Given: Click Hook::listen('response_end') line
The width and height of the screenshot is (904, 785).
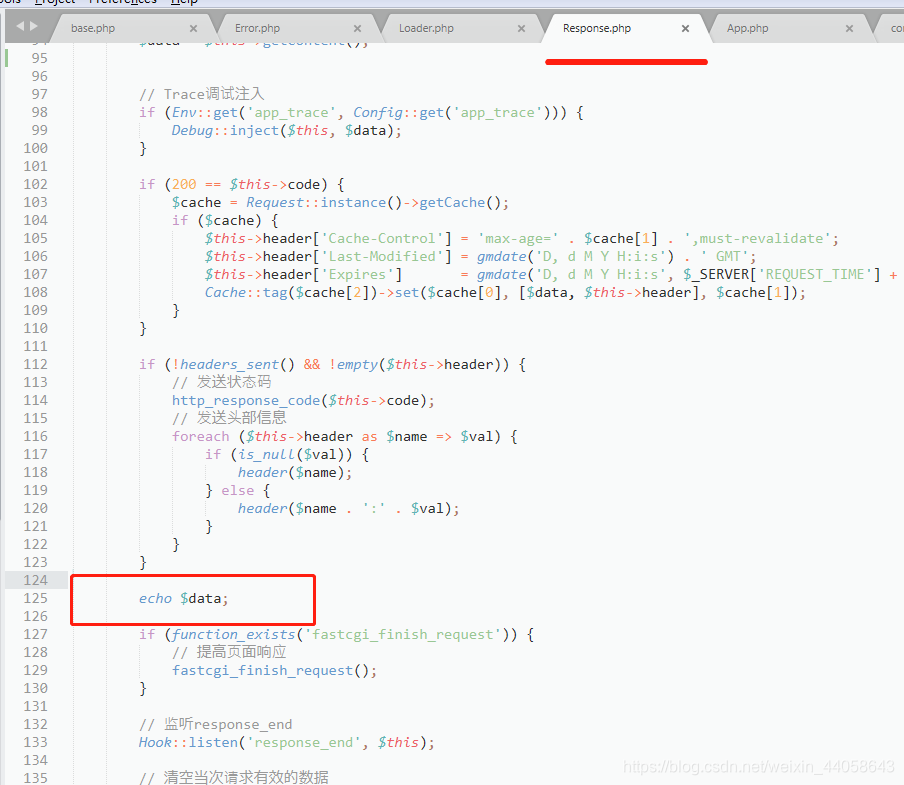Looking at the screenshot, I should [287, 743].
